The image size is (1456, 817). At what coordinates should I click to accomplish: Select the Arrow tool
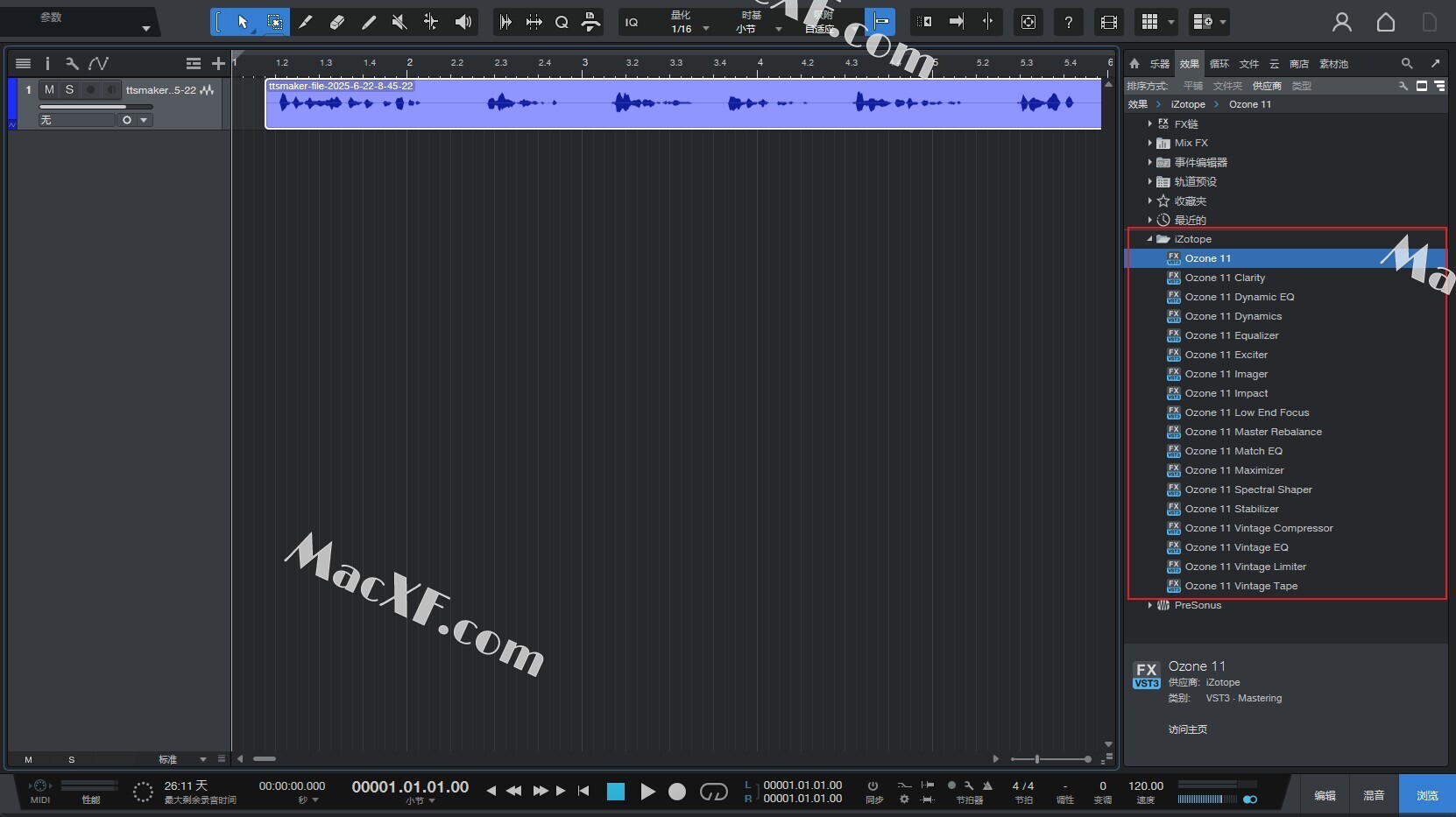(x=243, y=22)
